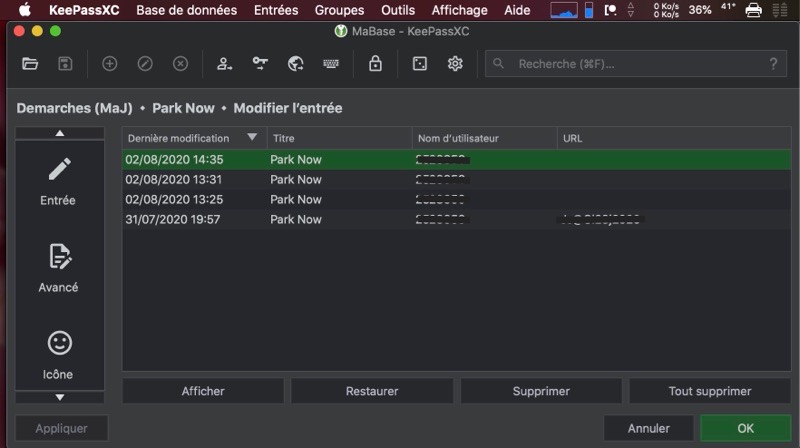800x448 pixels.
Task: Click the copy password key icon
Action: pos(260,64)
